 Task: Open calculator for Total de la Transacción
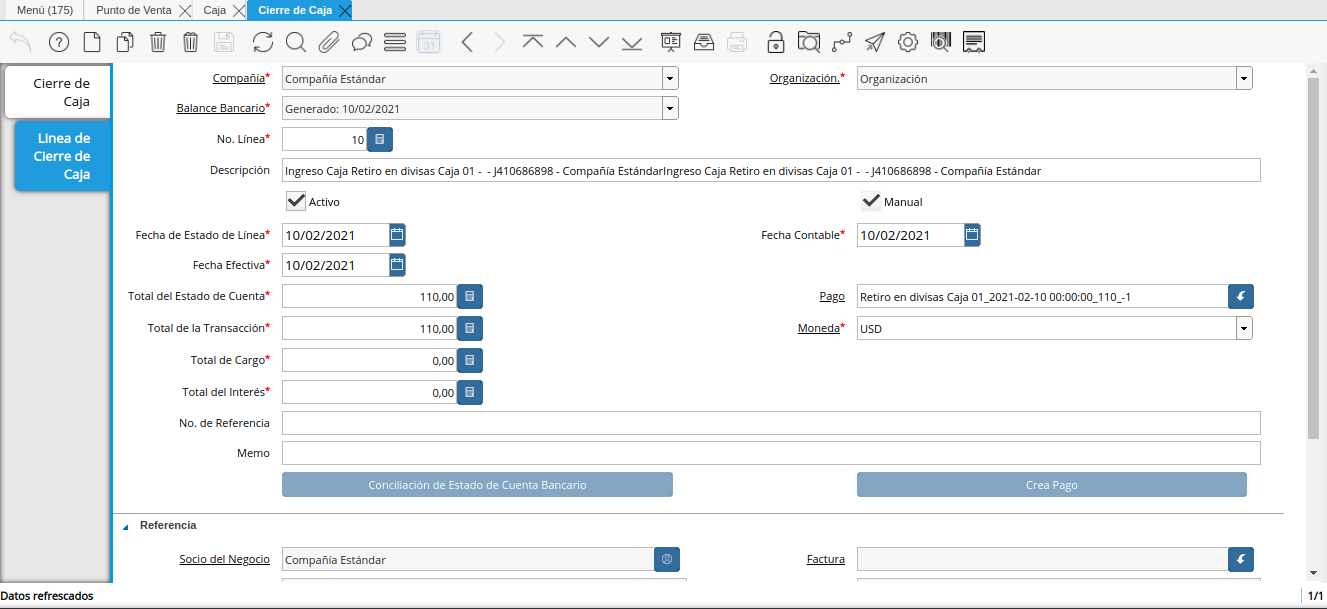pyautogui.click(x=470, y=328)
